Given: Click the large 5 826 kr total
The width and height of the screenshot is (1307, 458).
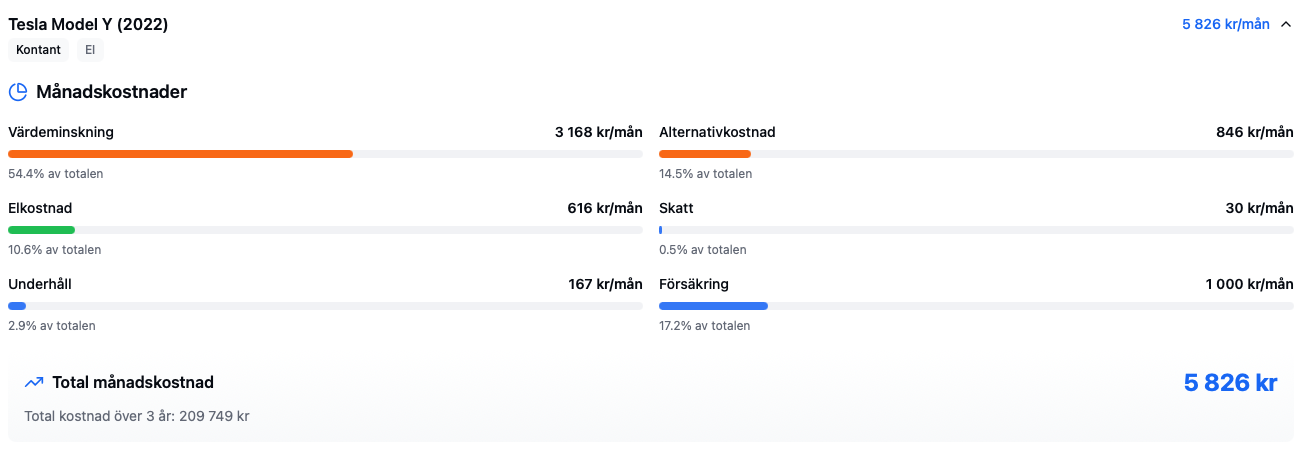Looking at the screenshot, I should 1231,383.
